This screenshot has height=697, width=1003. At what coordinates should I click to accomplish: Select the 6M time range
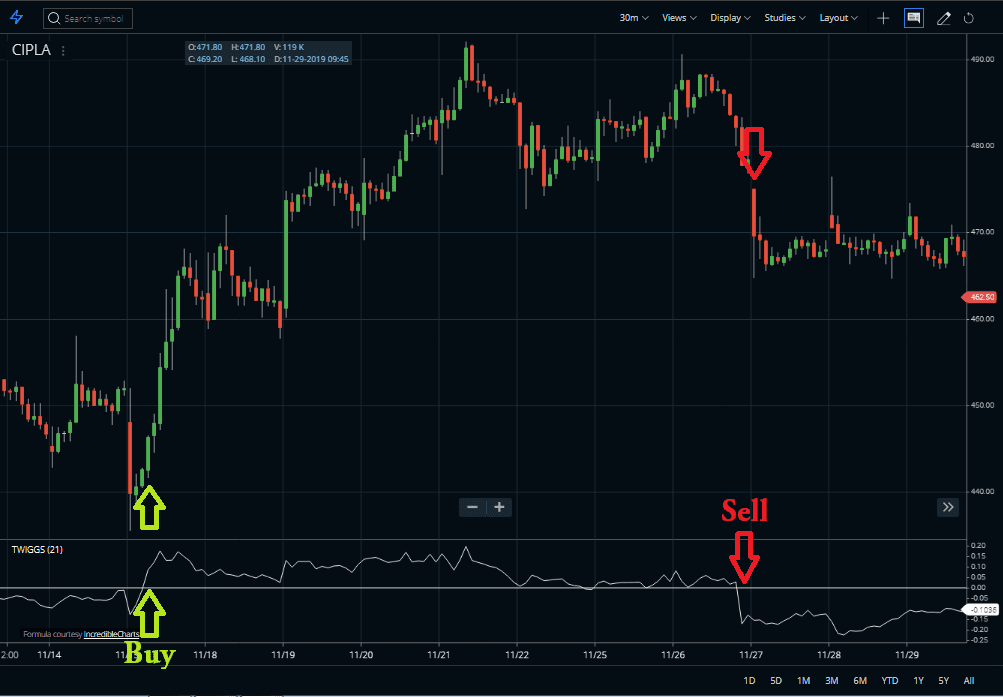860,680
